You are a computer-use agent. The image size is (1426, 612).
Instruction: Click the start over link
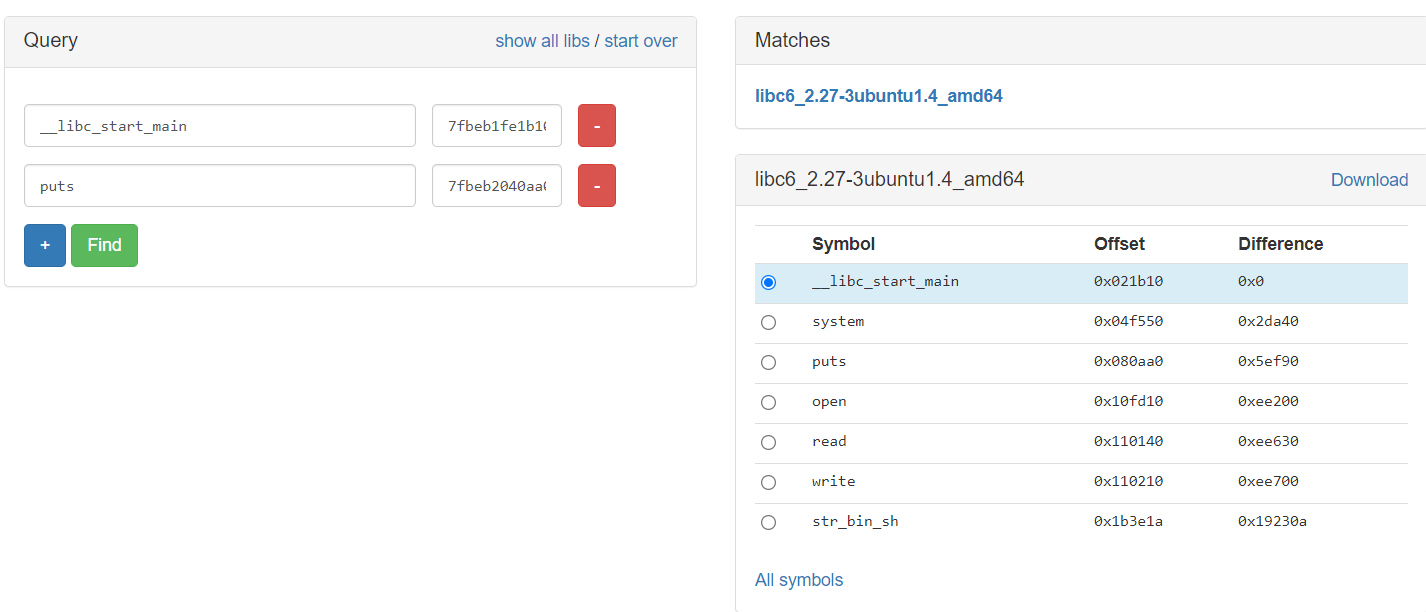(641, 41)
